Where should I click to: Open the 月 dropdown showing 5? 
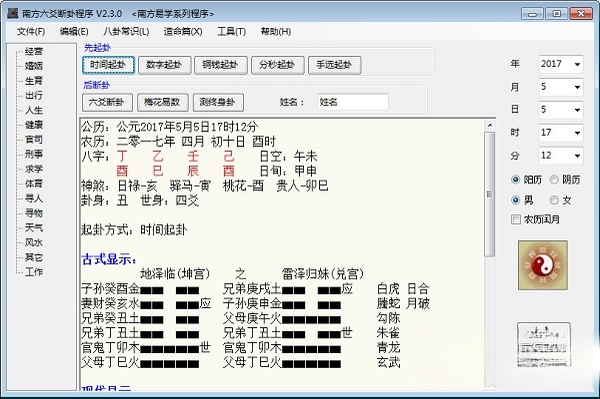point(561,87)
